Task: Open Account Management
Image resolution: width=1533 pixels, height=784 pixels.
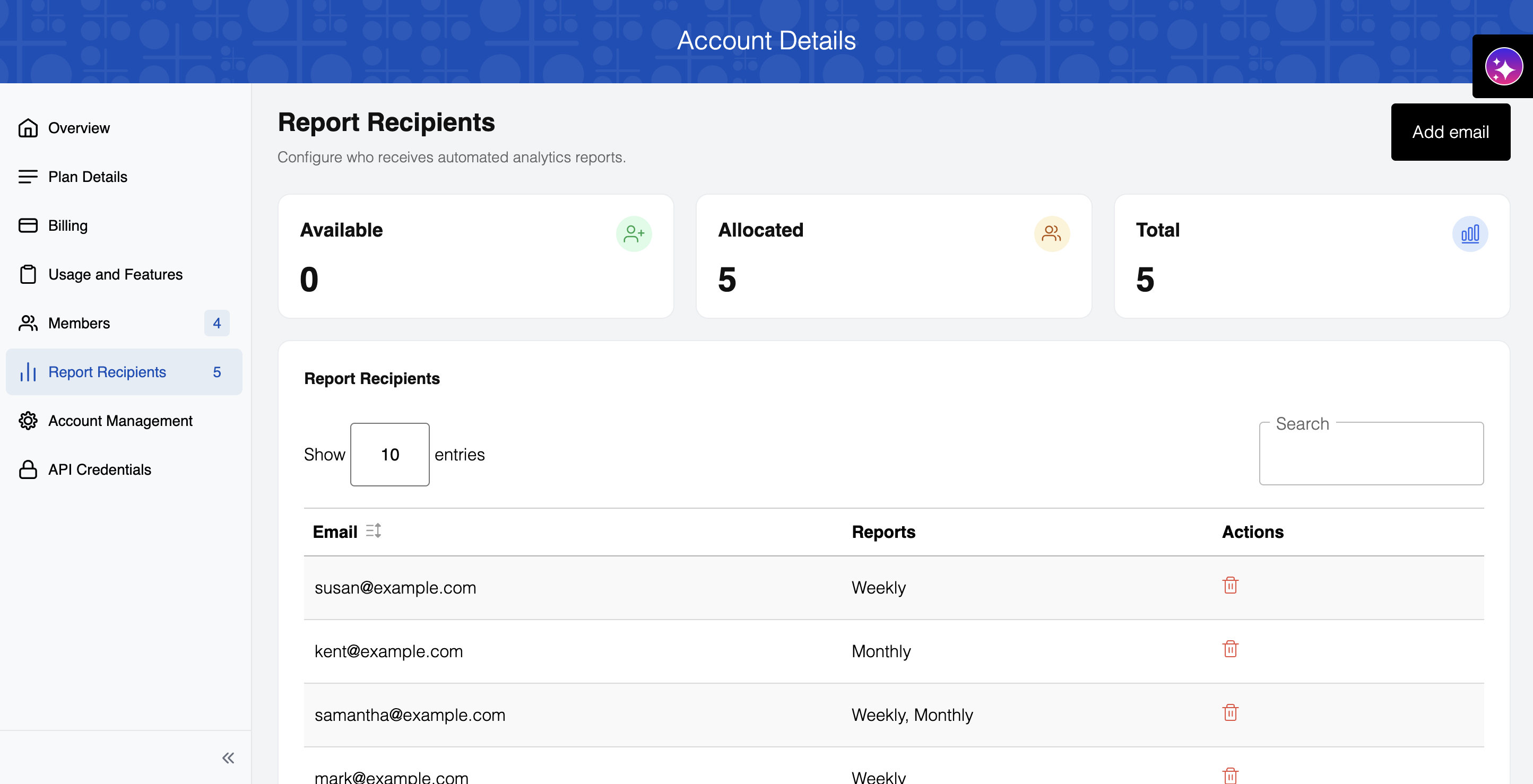Action: 124,421
